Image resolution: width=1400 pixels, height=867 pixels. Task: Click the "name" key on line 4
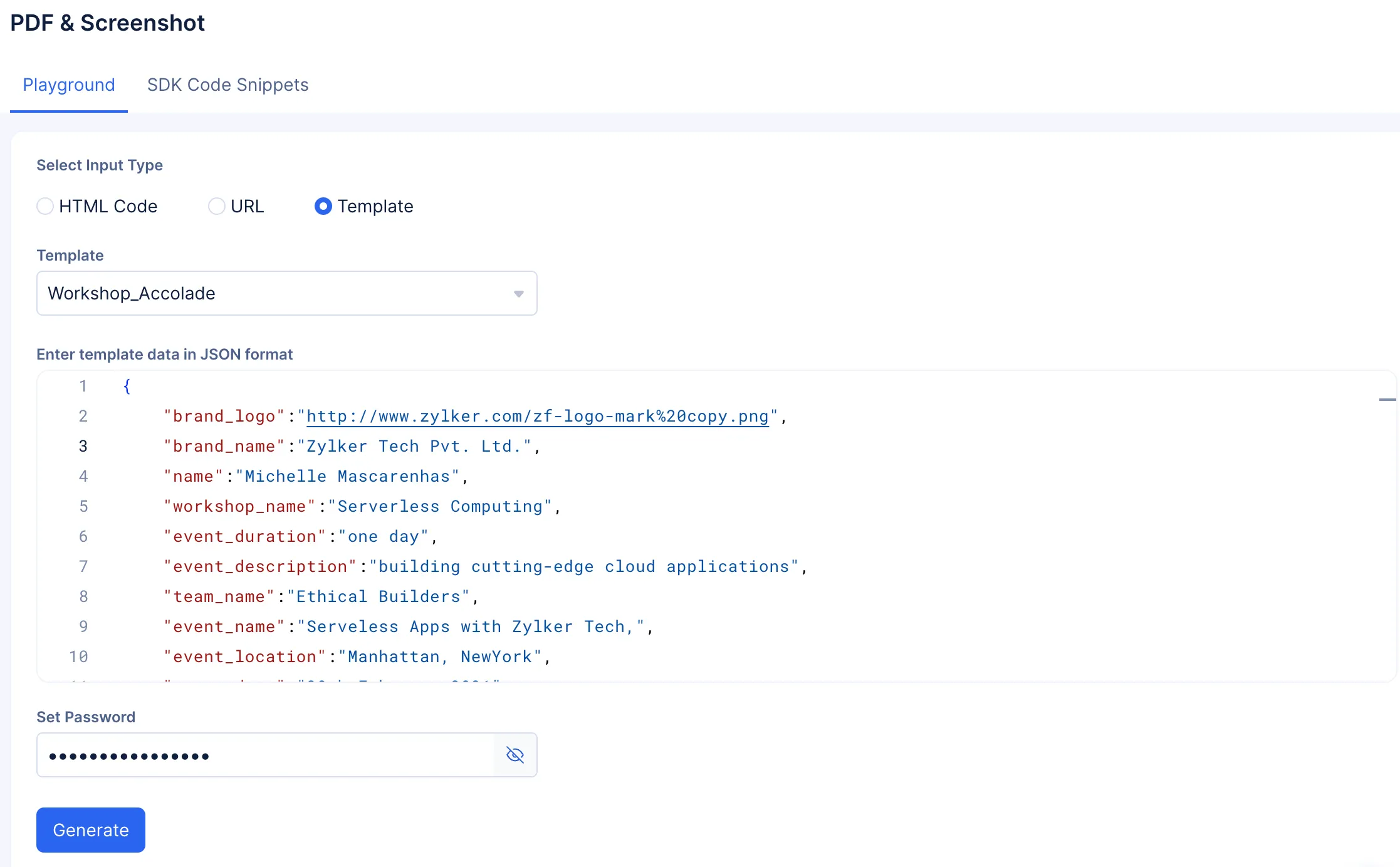click(x=193, y=476)
